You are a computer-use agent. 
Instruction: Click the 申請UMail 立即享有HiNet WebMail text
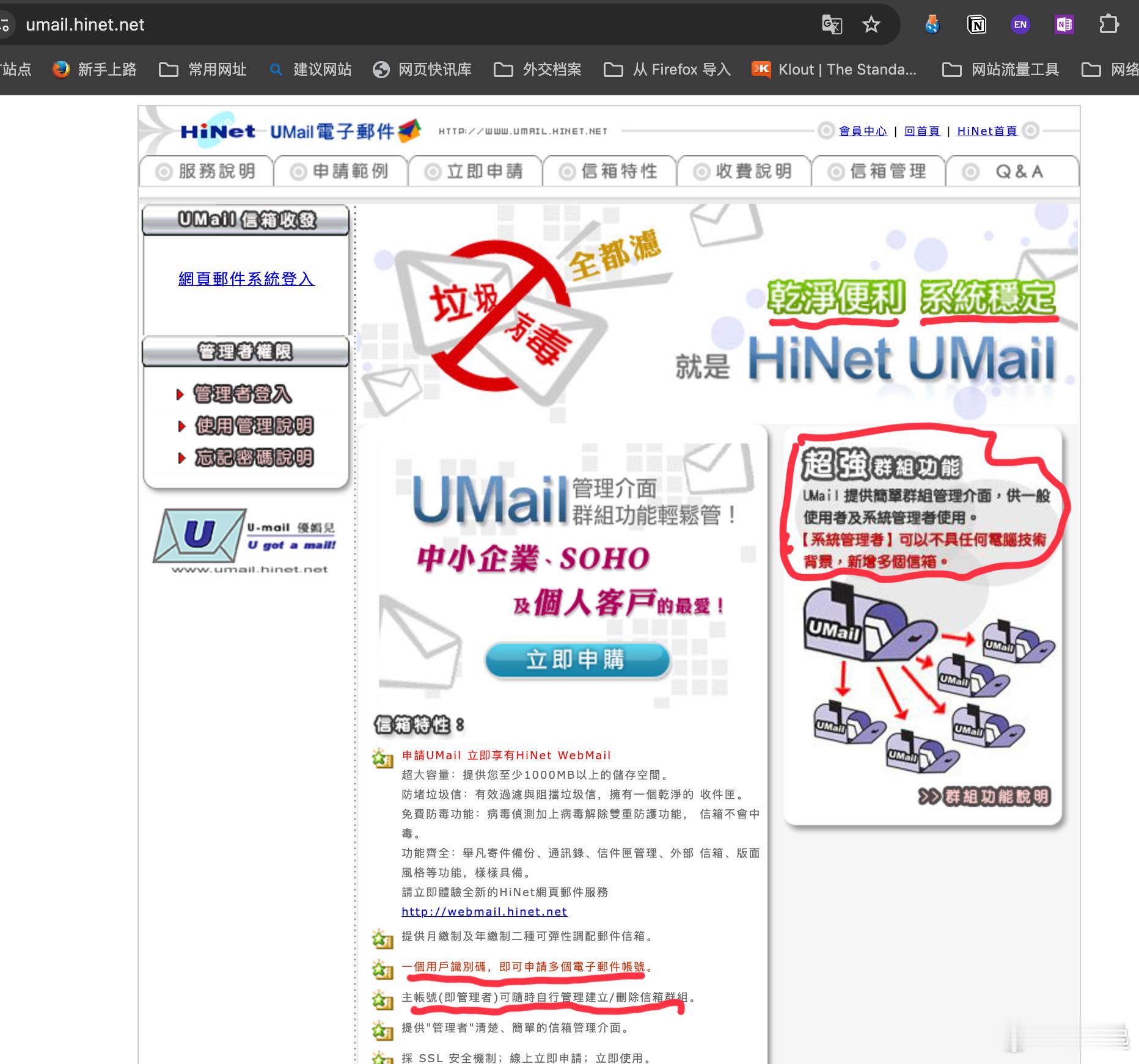tap(506, 756)
